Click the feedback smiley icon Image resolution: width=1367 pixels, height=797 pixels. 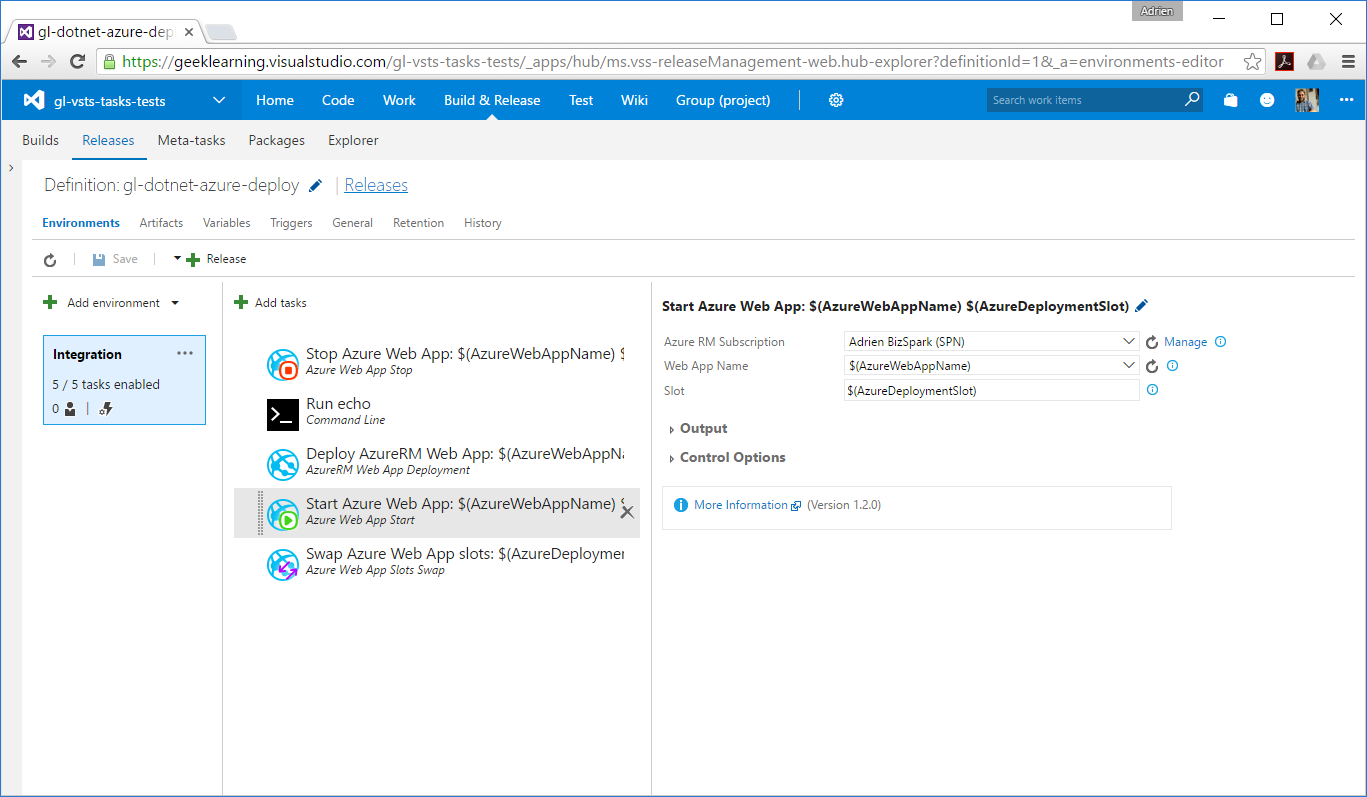point(1267,100)
